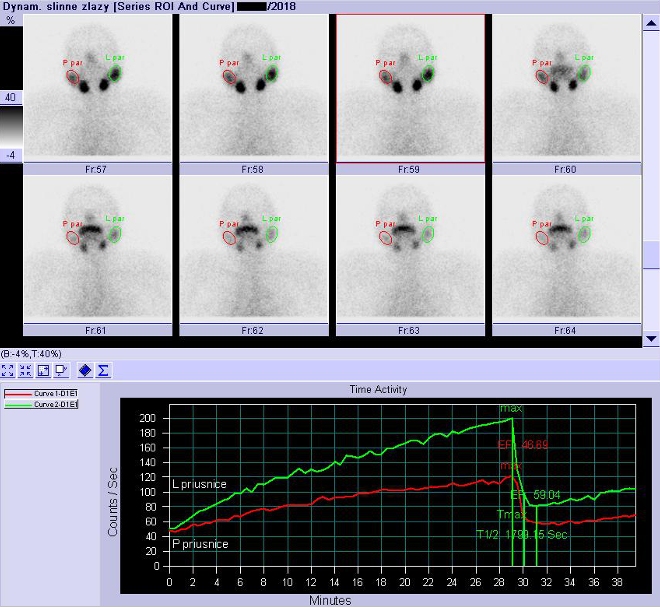This screenshot has height=607, width=660.
Task: Open frame Fr:64 thumbnail
Action: (567, 249)
